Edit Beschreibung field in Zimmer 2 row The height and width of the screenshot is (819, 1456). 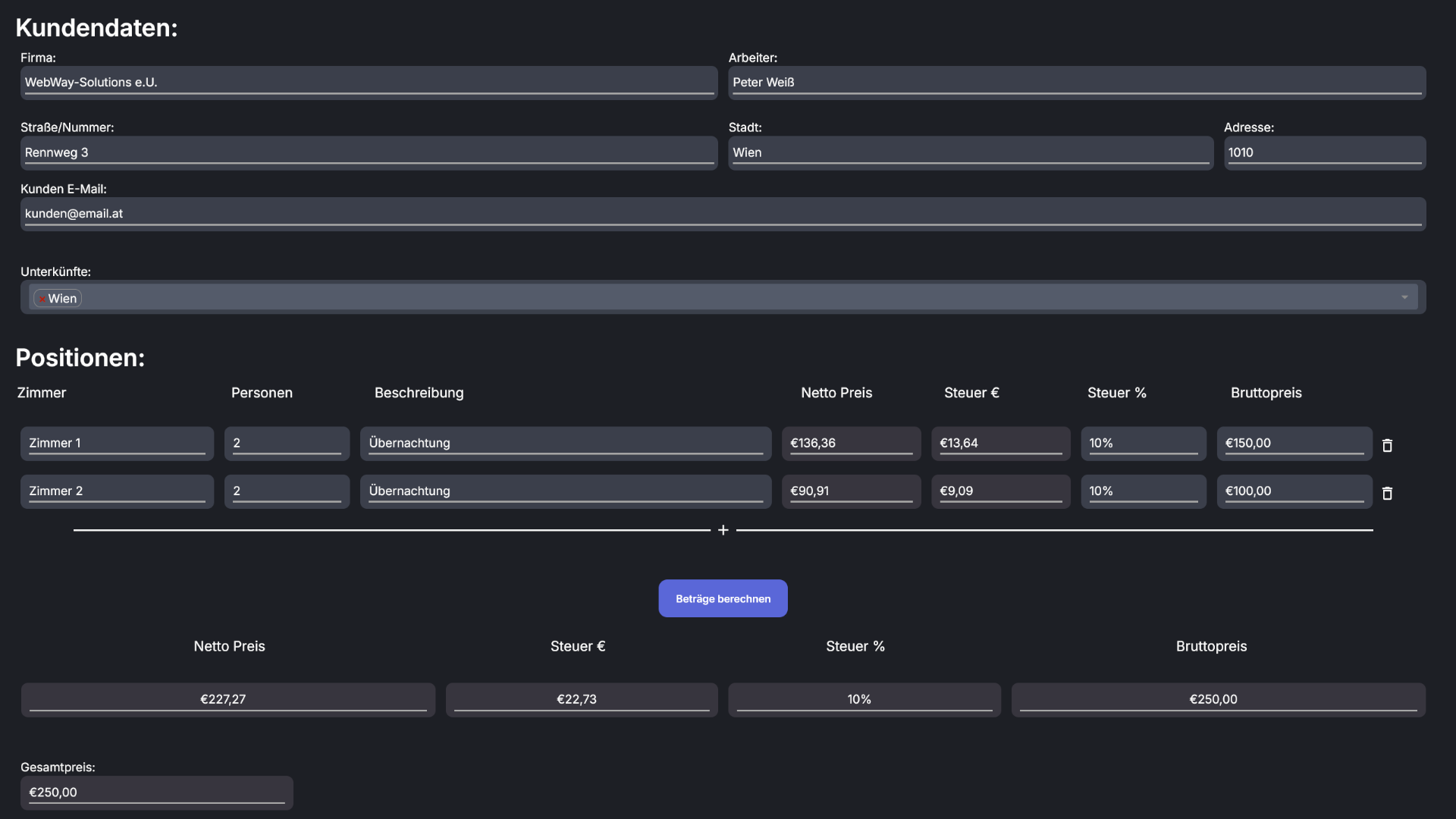(x=566, y=491)
